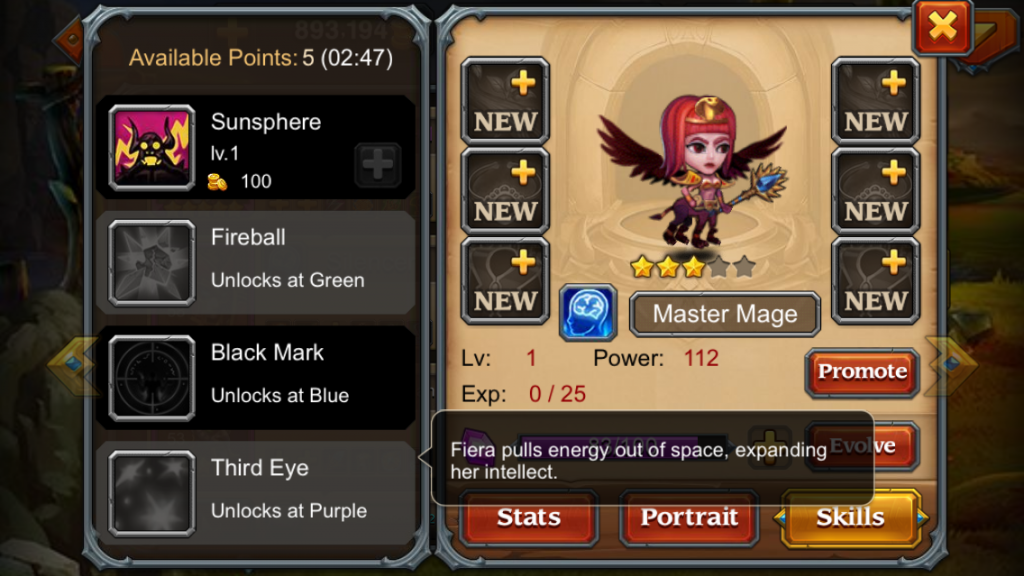
Task: Tap the Promote button
Action: pyautogui.click(x=863, y=372)
